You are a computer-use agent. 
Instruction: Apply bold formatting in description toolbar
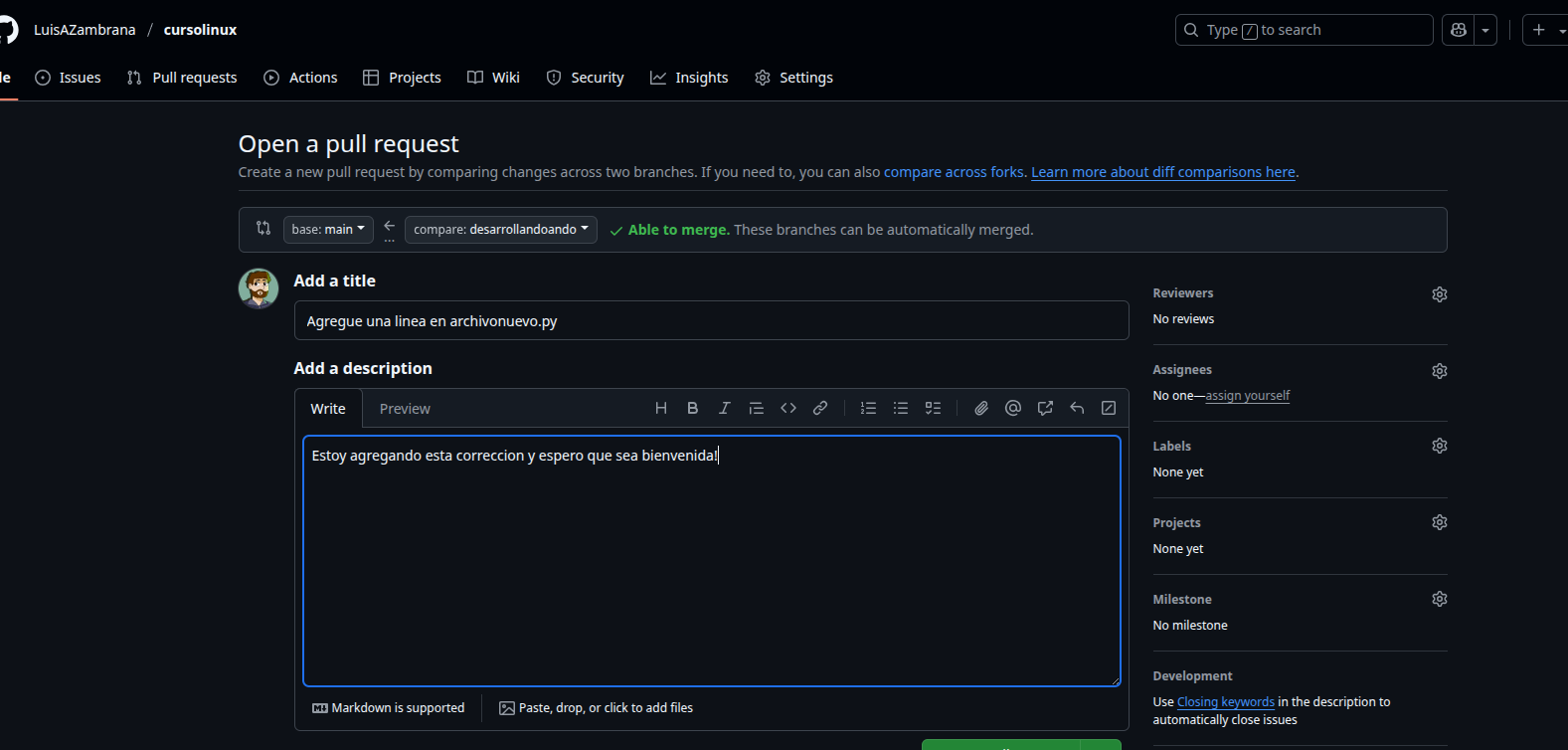click(x=693, y=408)
